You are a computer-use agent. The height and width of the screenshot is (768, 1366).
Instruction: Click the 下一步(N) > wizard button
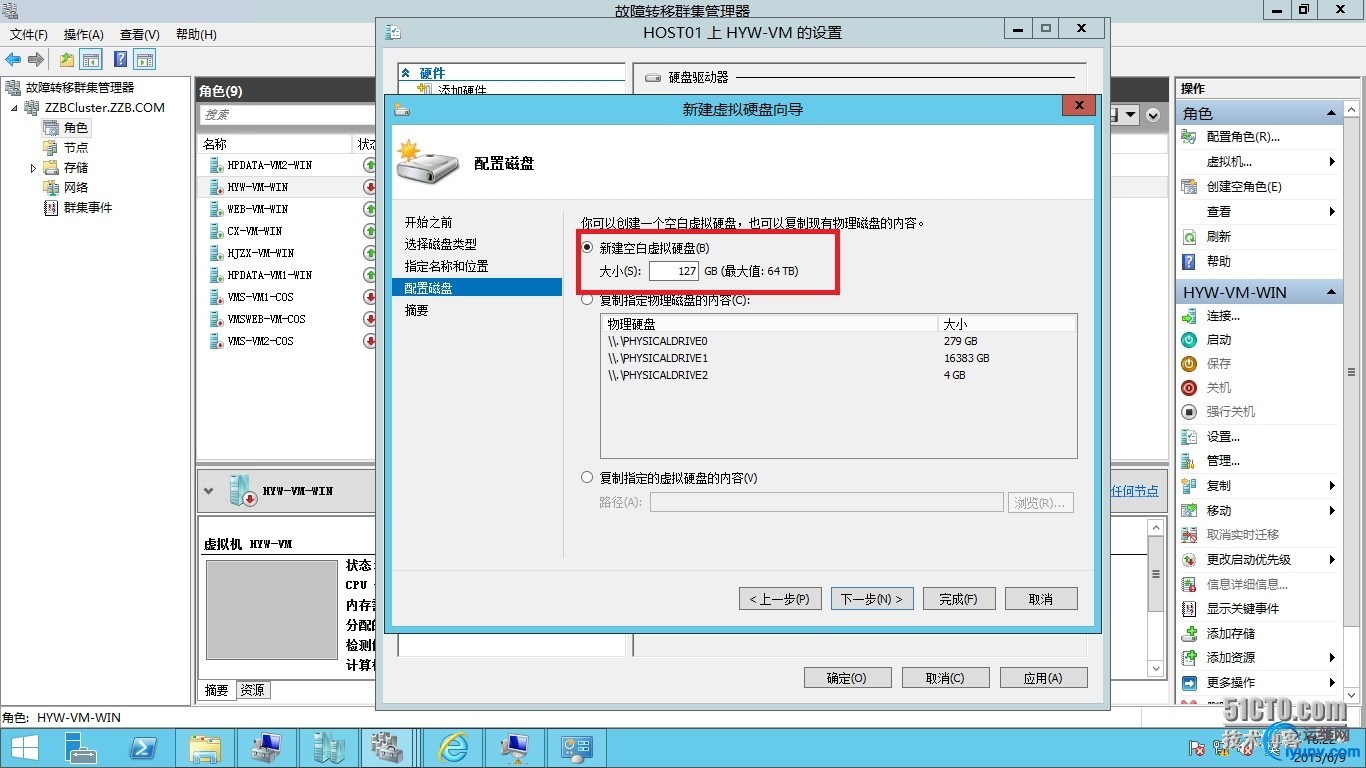tap(872, 599)
